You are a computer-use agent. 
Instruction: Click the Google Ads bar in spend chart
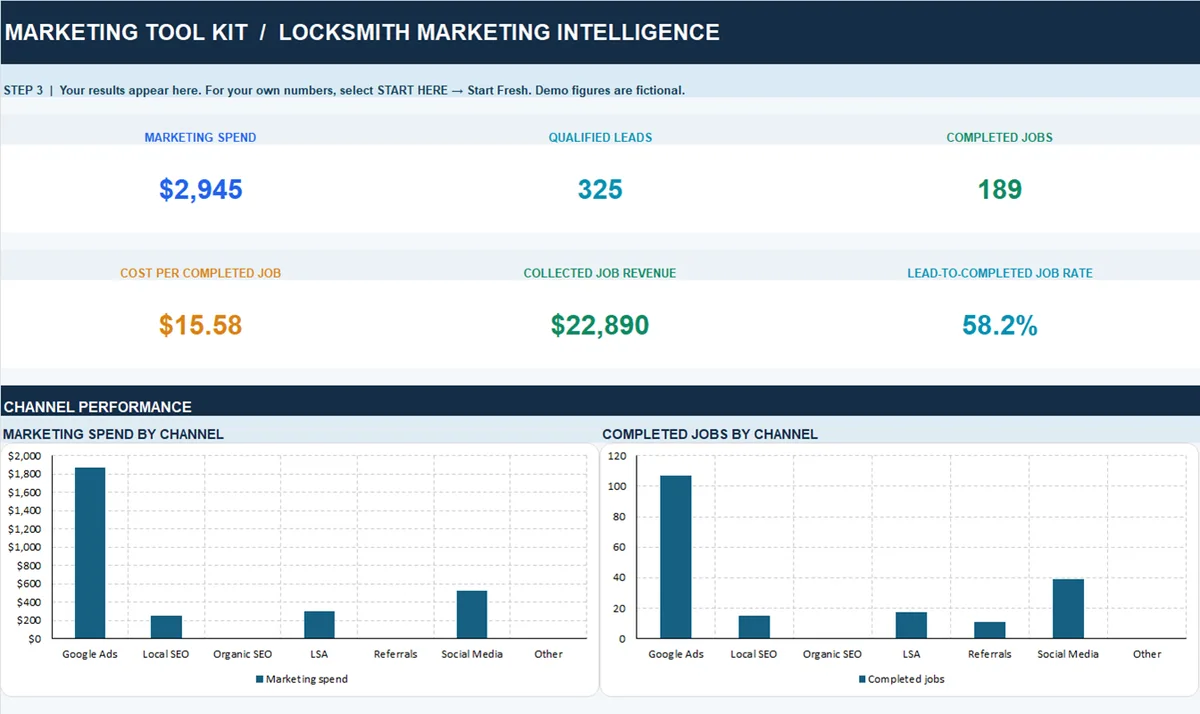(90, 553)
